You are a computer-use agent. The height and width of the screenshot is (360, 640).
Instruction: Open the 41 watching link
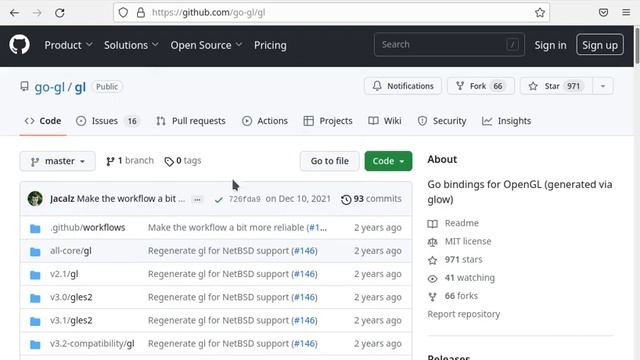461,278
